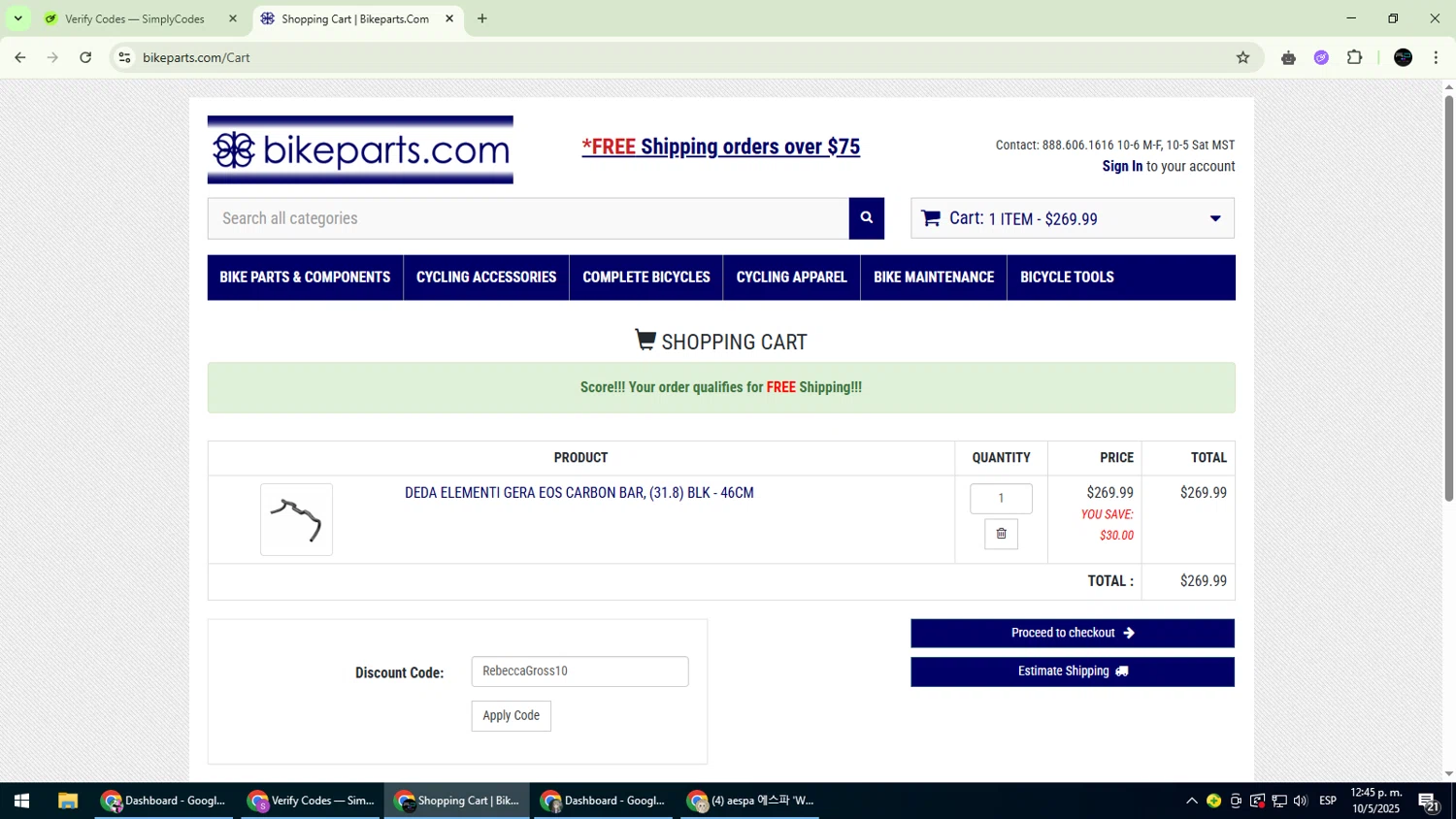This screenshot has height=819, width=1456.
Task: Open Cycling Accessories menu
Action: (x=486, y=277)
